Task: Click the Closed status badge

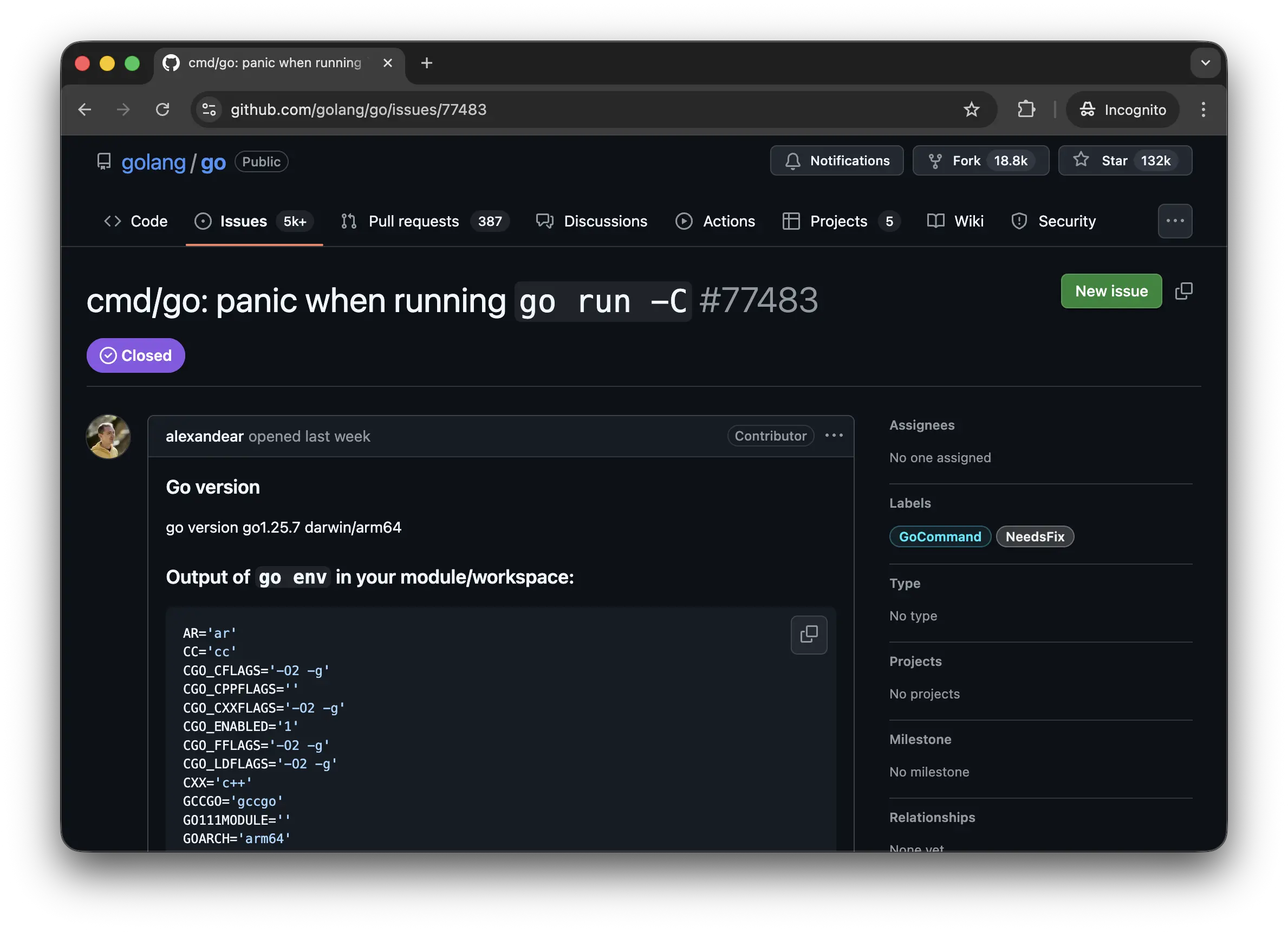Action: 135,355
